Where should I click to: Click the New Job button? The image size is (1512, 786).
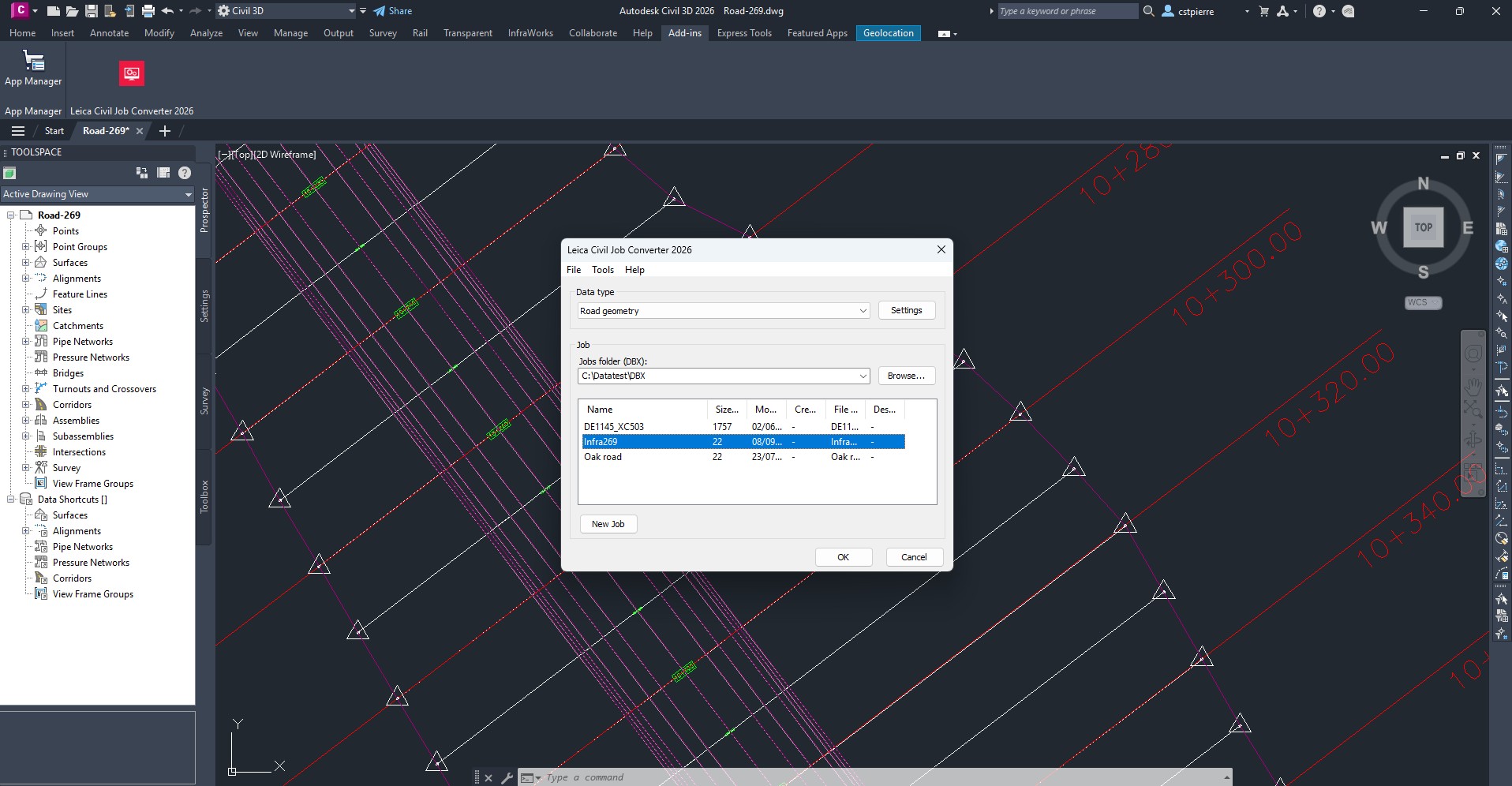(x=608, y=524)
